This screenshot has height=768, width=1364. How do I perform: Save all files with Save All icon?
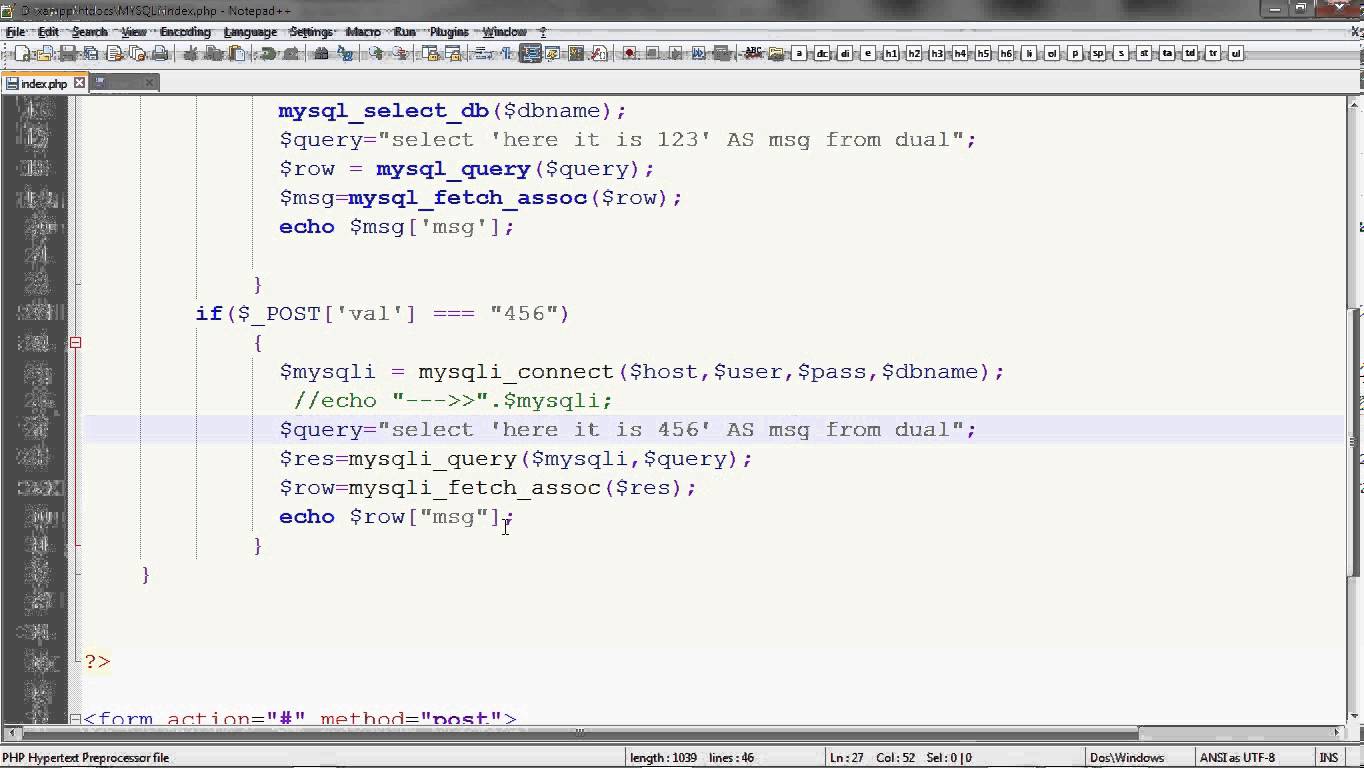[91, 53]
